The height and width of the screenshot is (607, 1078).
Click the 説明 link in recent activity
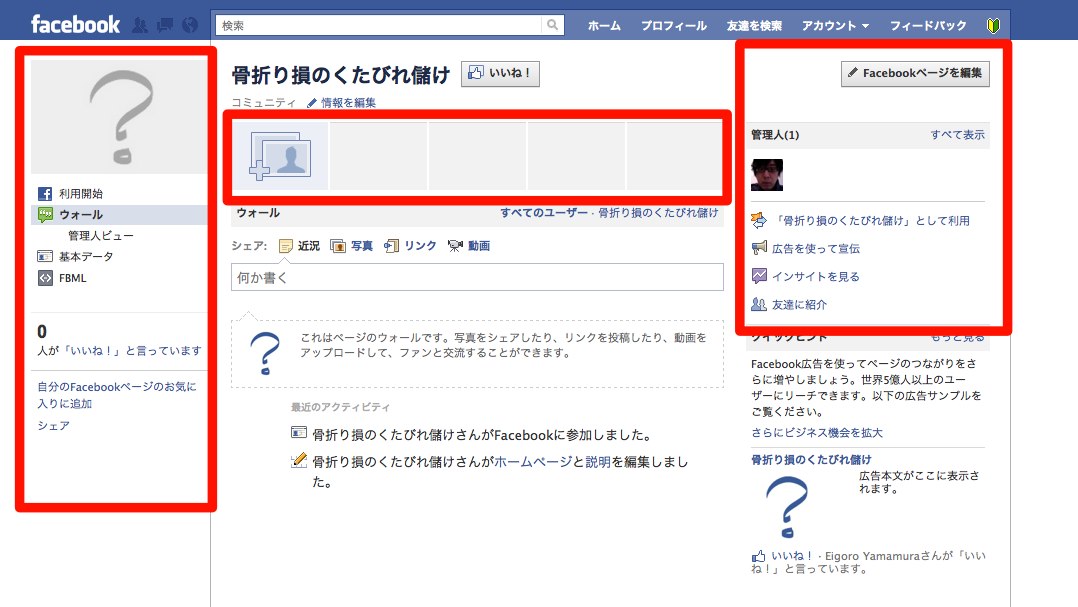click(598, 462)
